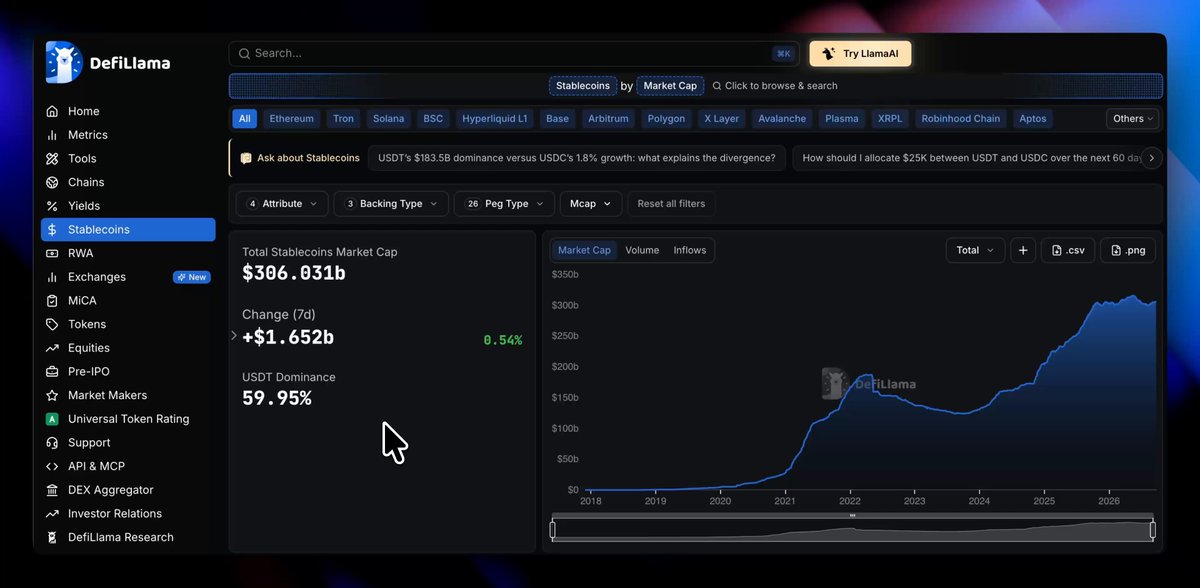Click the DefiLlama logo in the sidebar
The height and width of the screenshot is (588, 1200).
pos(108,63)
